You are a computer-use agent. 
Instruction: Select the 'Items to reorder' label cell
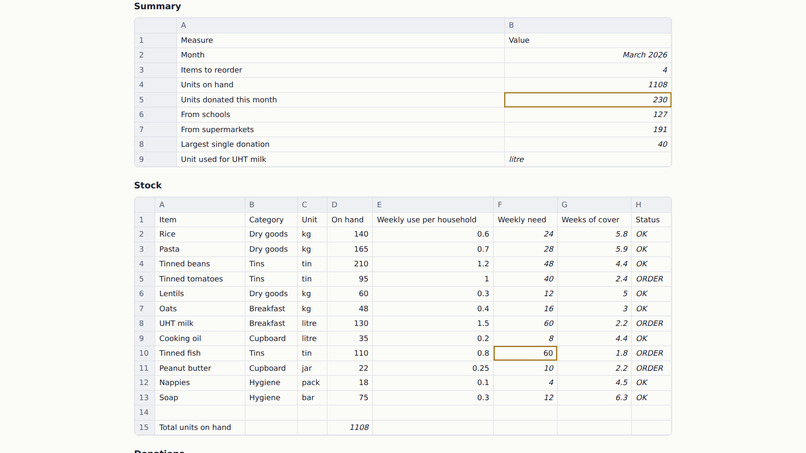340,70
